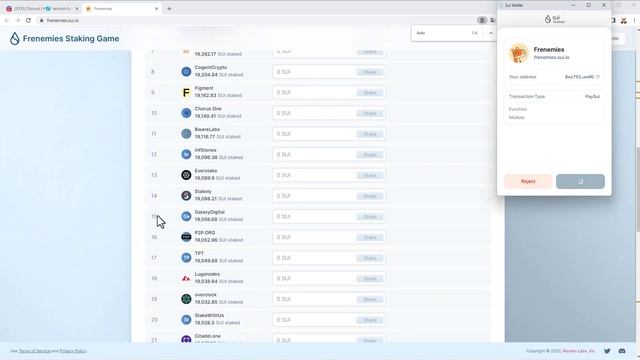Click Stake button in Chorus One row
Image resolution: width=640 pixels, height=360 pixels.
click(x=370, y=113)
